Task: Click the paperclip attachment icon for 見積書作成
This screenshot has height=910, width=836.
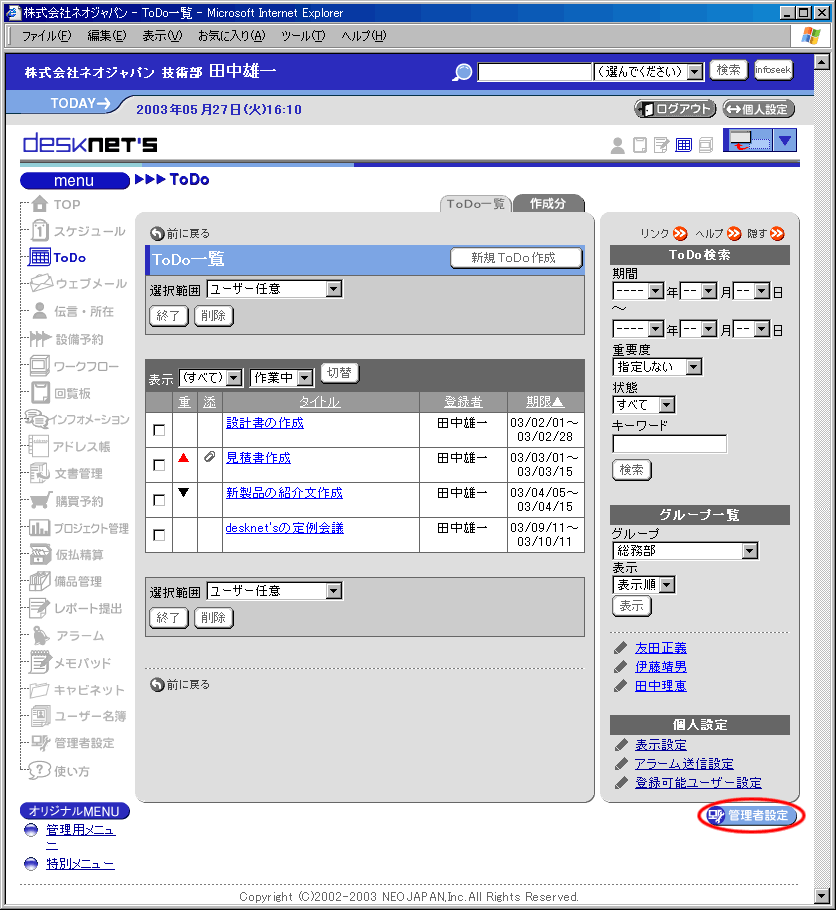Action: coord(209,458)
